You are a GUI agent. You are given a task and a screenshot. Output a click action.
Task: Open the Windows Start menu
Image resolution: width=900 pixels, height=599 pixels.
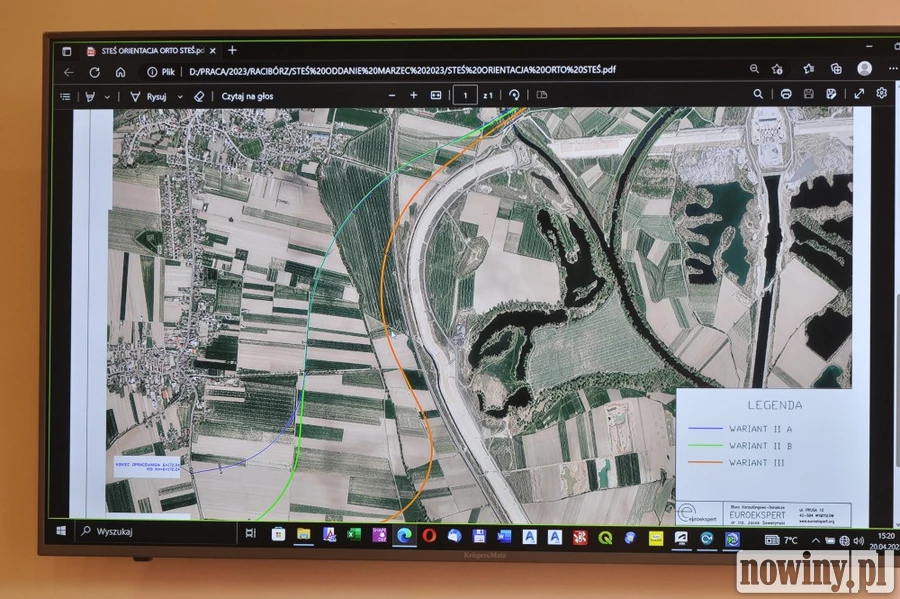61,531
